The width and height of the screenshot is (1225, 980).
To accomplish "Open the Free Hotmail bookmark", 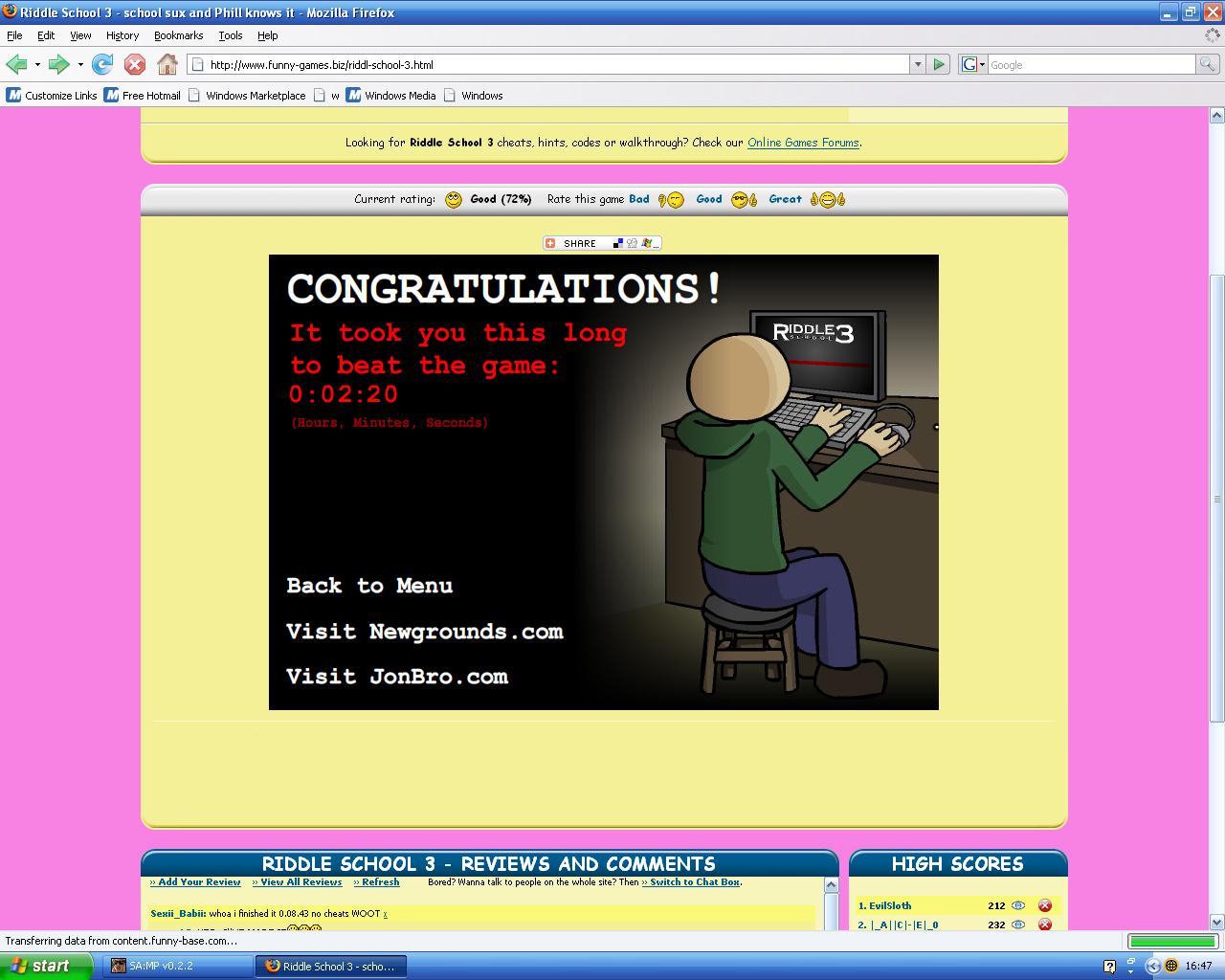I will [x=142, y=96].
